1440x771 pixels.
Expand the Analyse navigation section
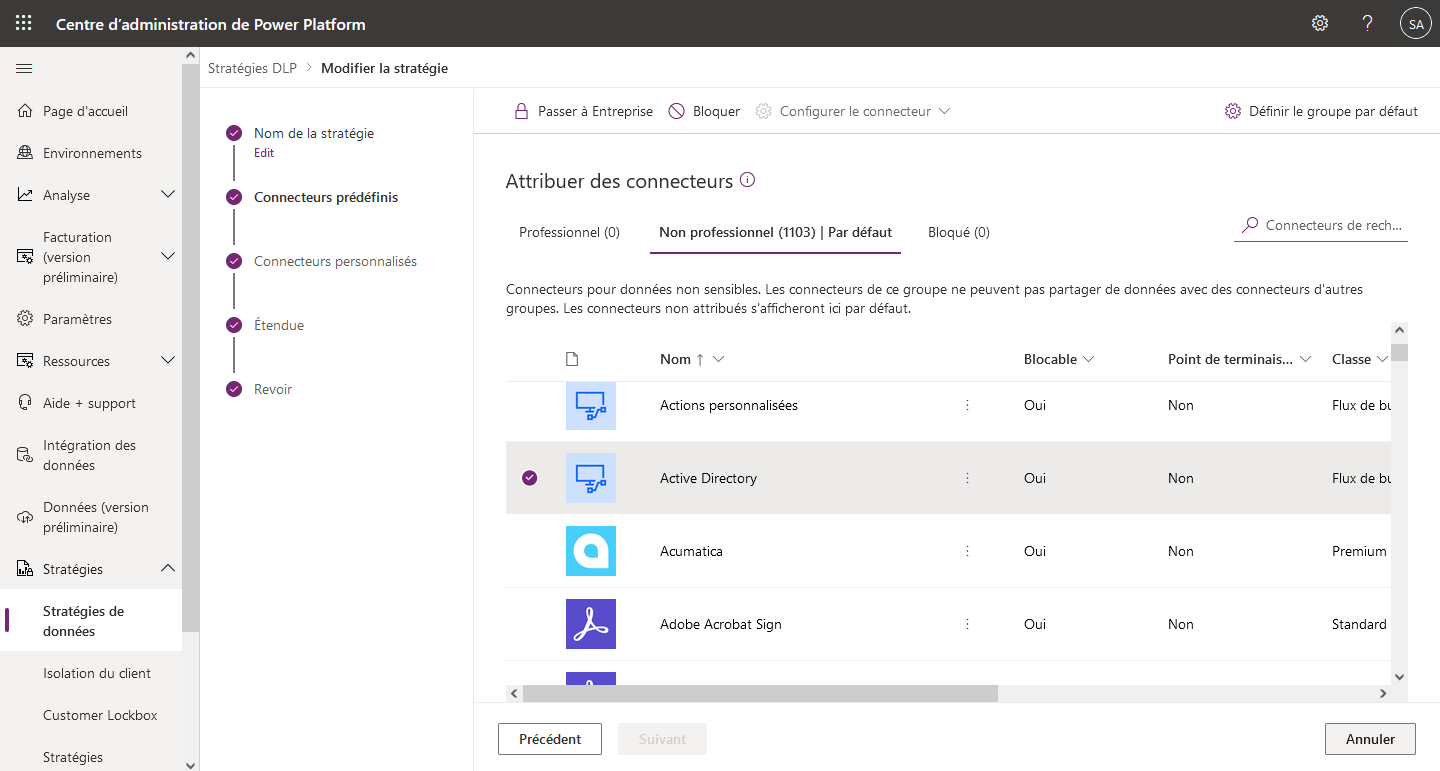(x=168, y=195)
